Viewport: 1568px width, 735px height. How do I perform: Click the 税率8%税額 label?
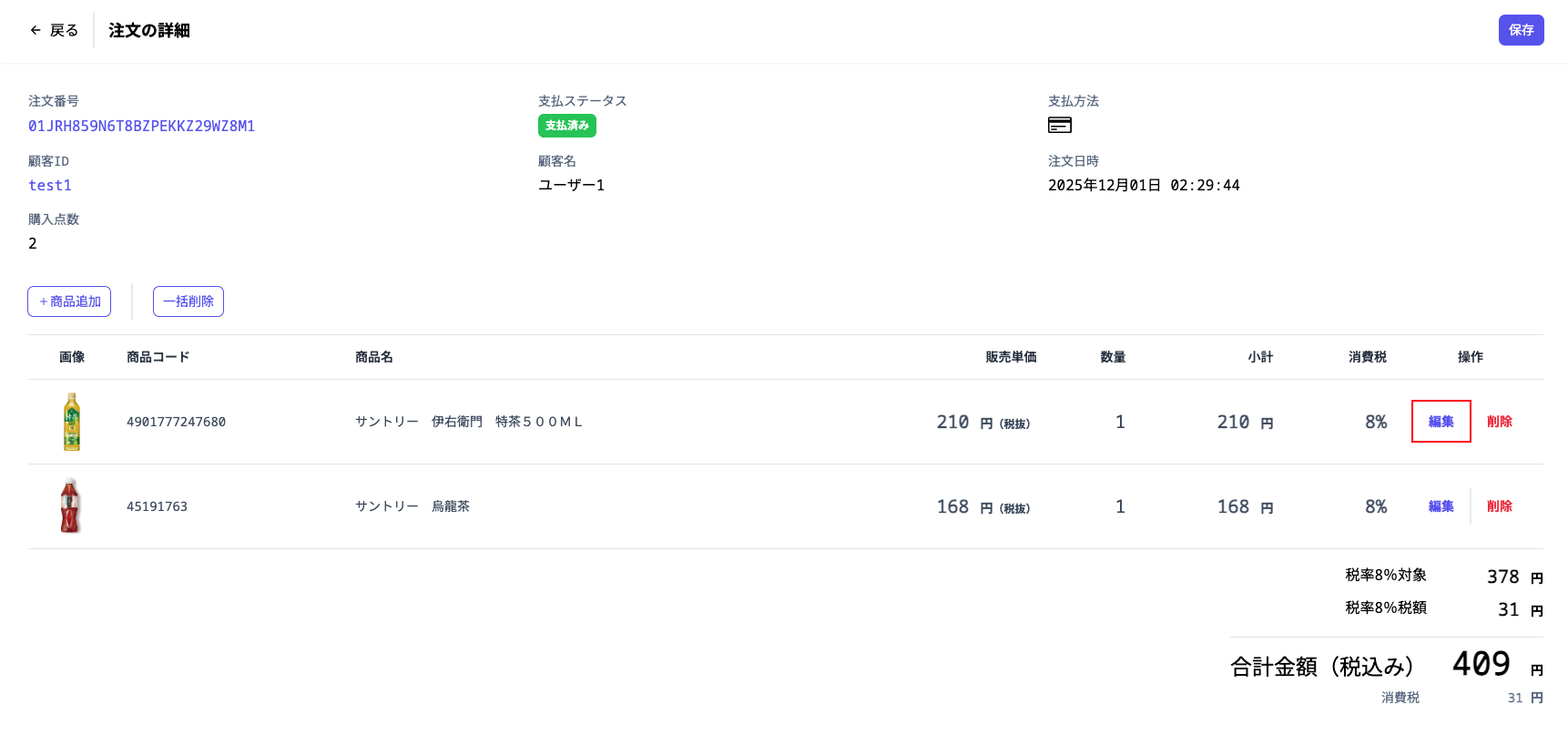pyautogui.click(x=1386, y=607)
